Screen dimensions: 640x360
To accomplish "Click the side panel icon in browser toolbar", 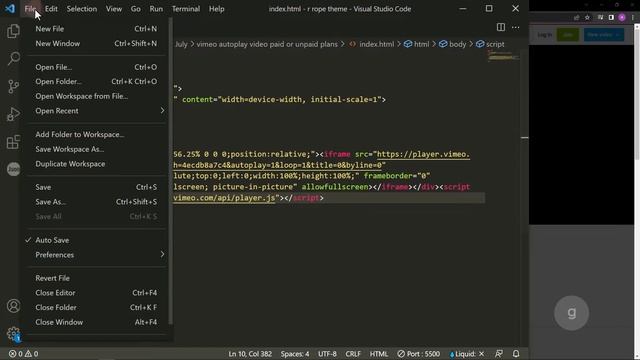I will click(x=611, y=18).
